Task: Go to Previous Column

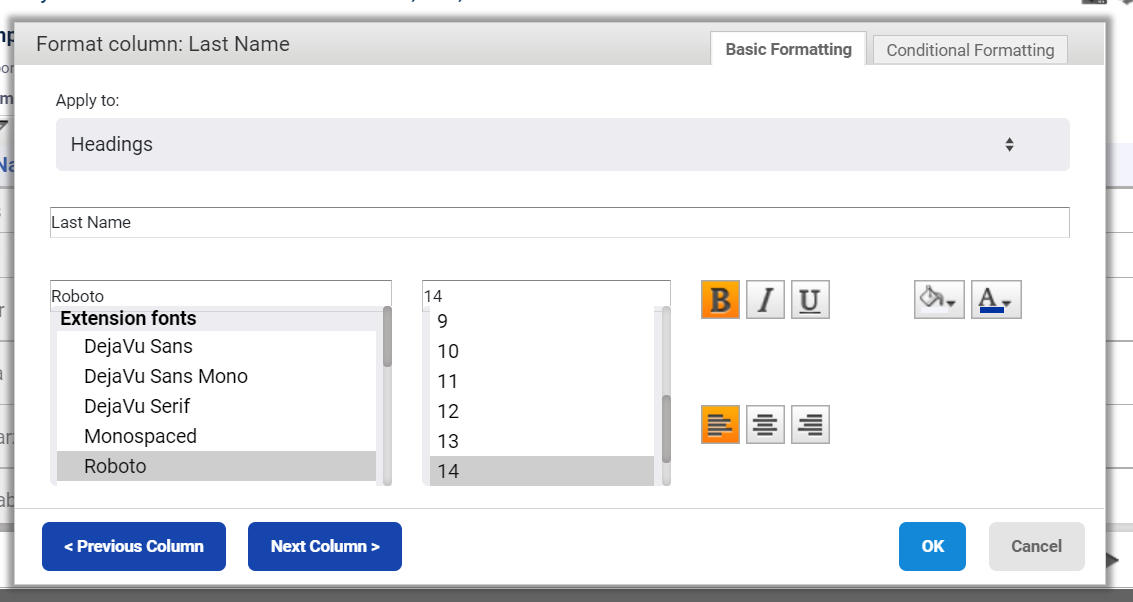Action: click(134, 546)
